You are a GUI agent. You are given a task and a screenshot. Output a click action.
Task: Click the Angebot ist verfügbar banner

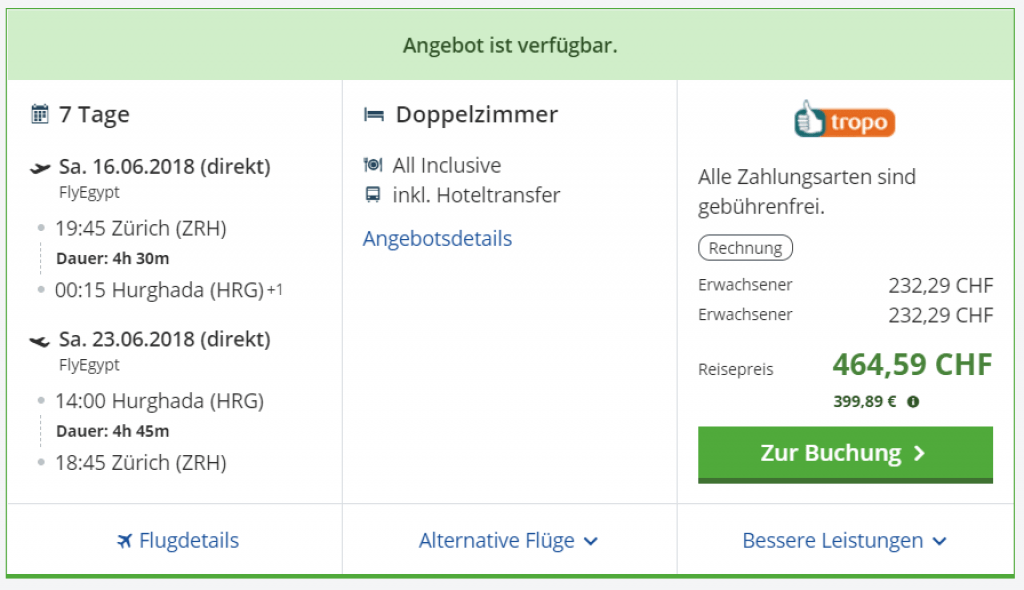click(x=510, y=46)
